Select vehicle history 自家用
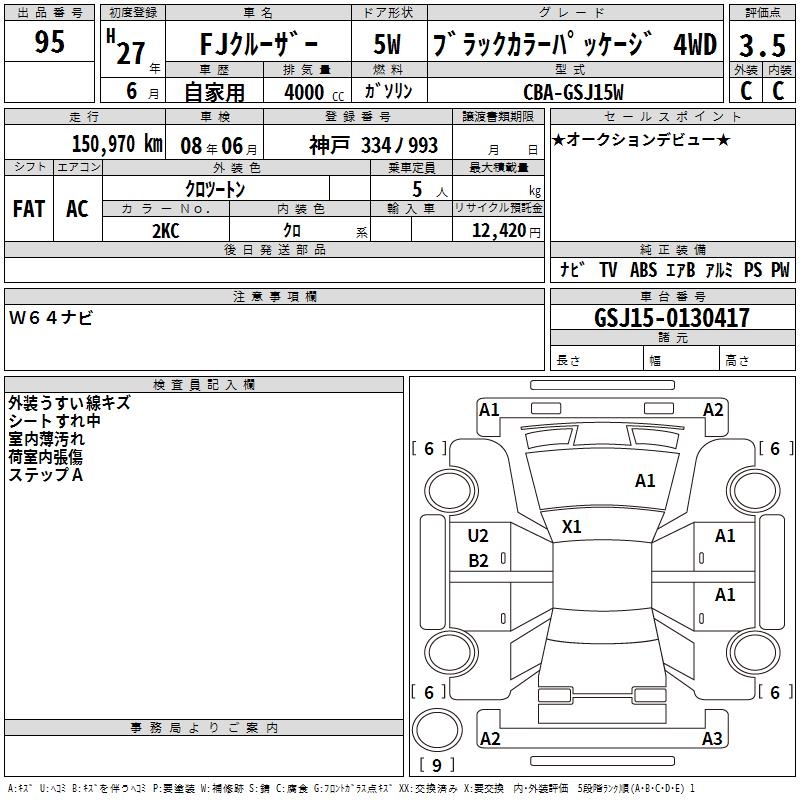Image resolution: width=800 pixels, height=800 pixels. click(214, 92)
